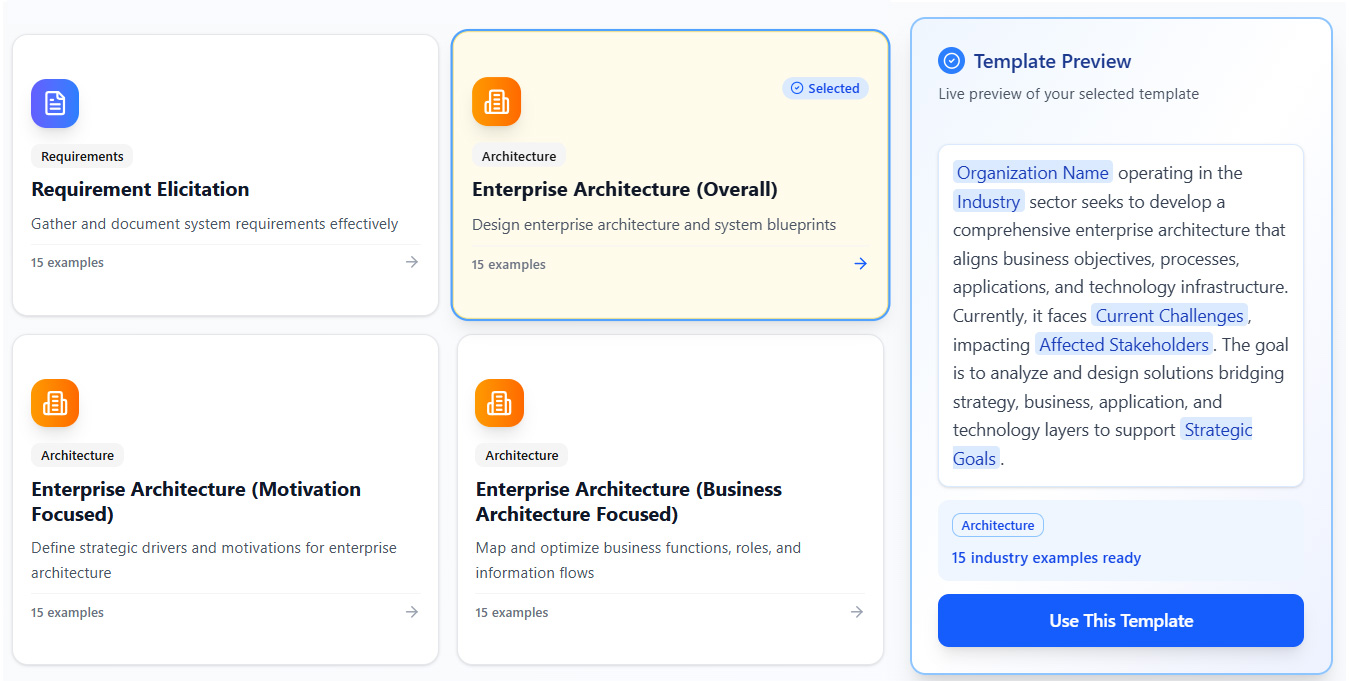Select the Affected Stakeholders placeholder
1349x681 pixels.
click(1124, 345)
